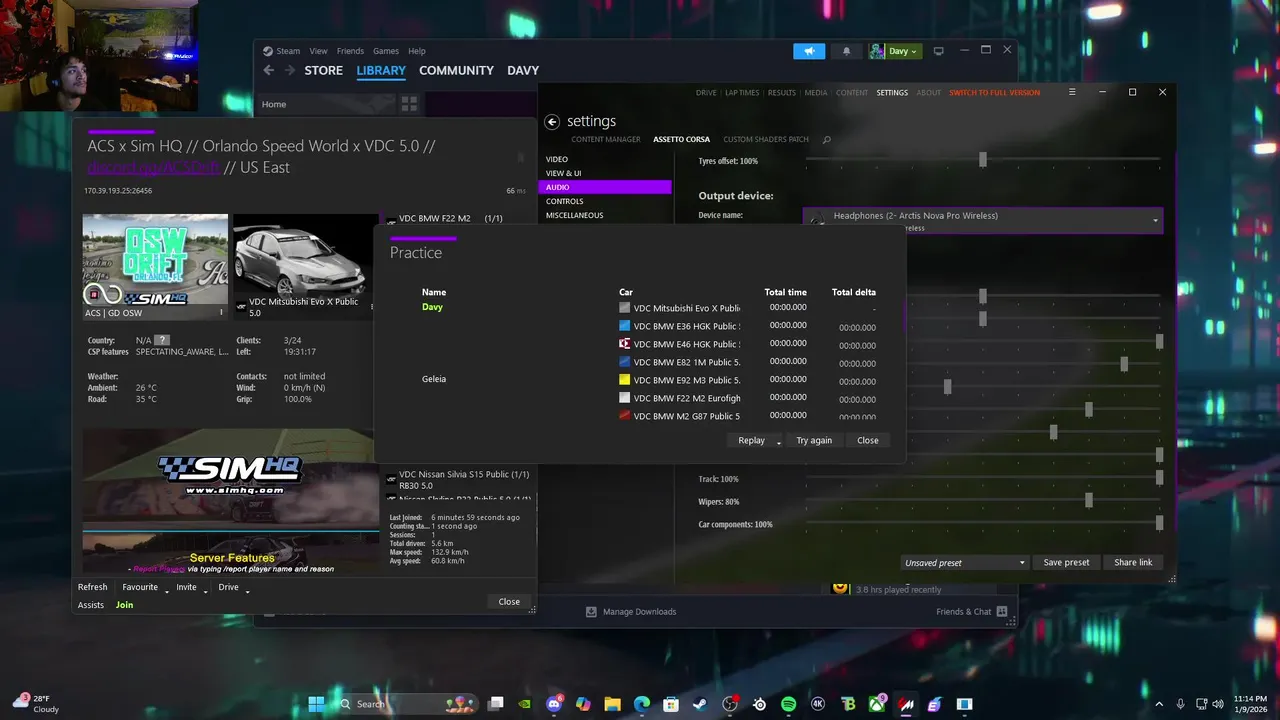Toggle Steam library grid view icon
The image size is (1280, 720).
(x=408, y=103)
